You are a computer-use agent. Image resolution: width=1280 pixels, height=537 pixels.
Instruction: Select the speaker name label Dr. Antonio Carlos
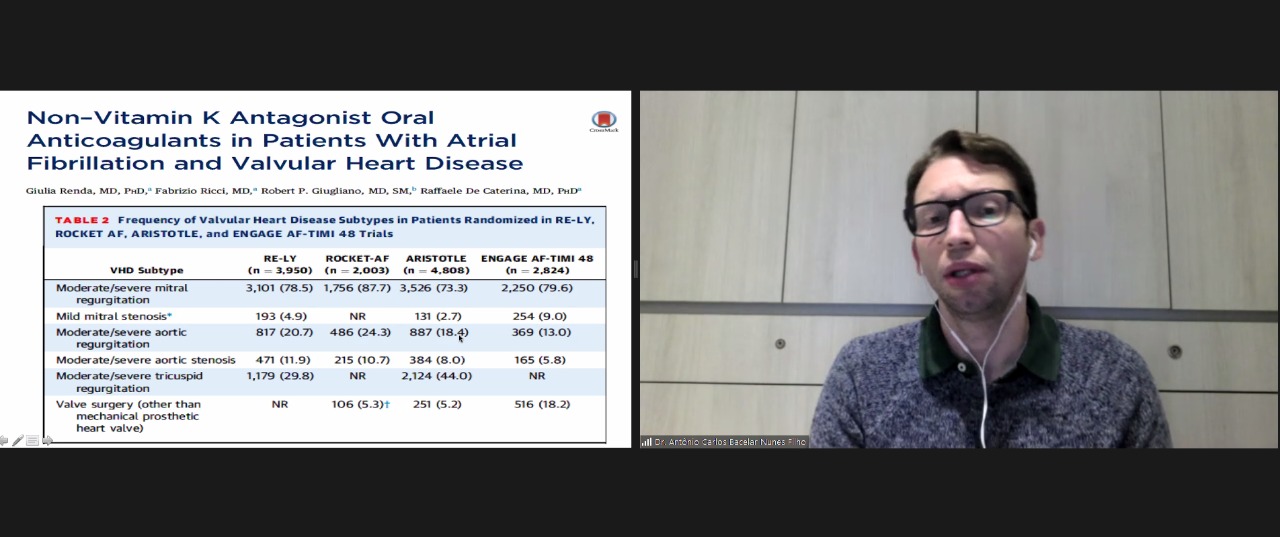(x=730, y=441)
